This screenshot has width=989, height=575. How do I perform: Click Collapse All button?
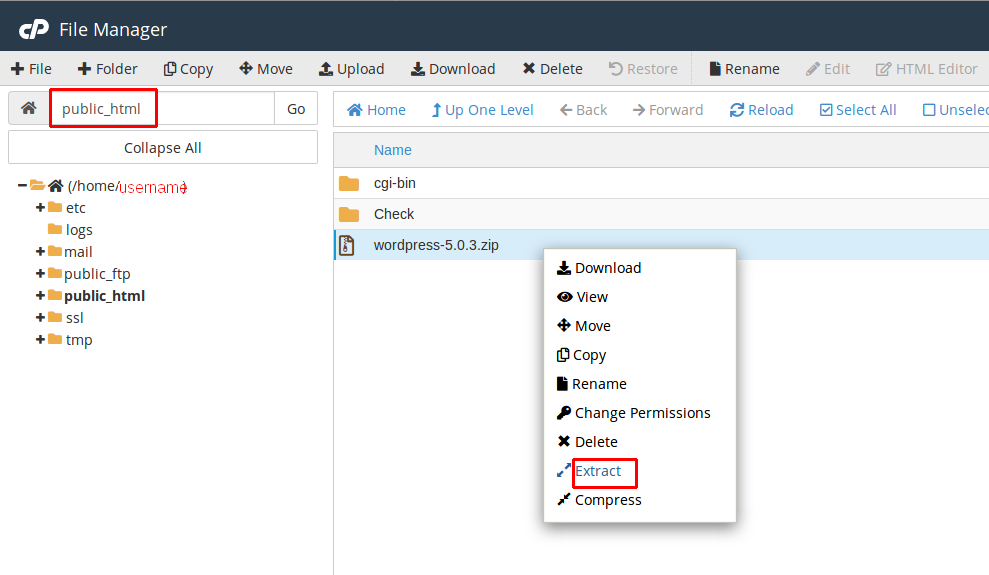[x=163, y=148]
